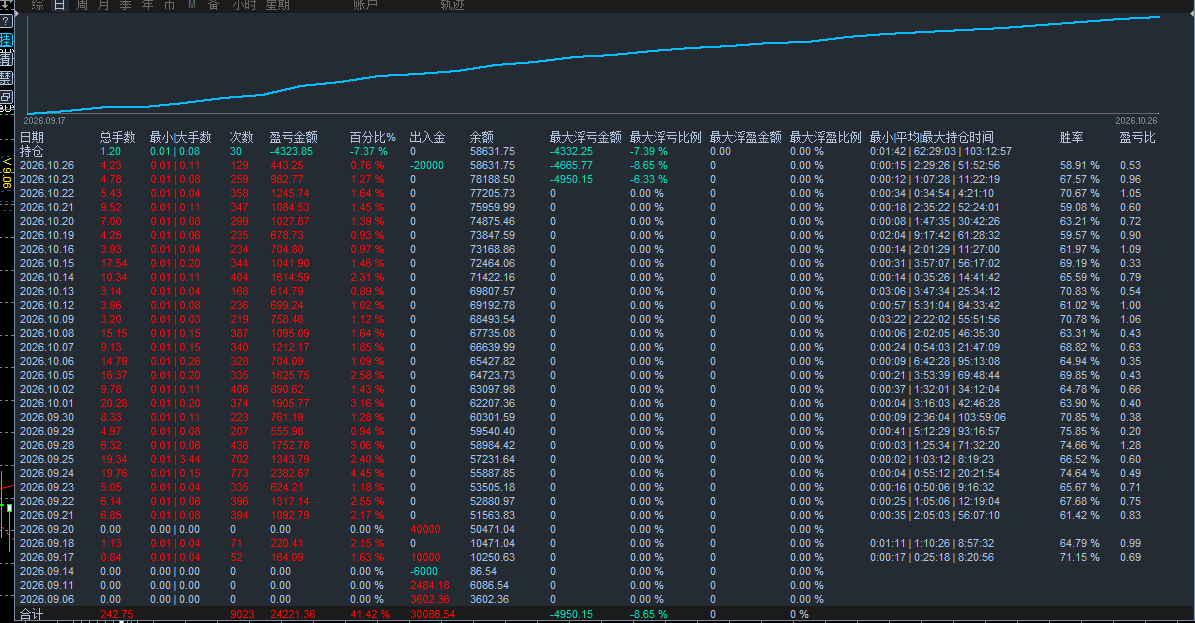
Task: Click the floating loss -4950.15 on 2026.10.23
Action: [x=572, y=179]
